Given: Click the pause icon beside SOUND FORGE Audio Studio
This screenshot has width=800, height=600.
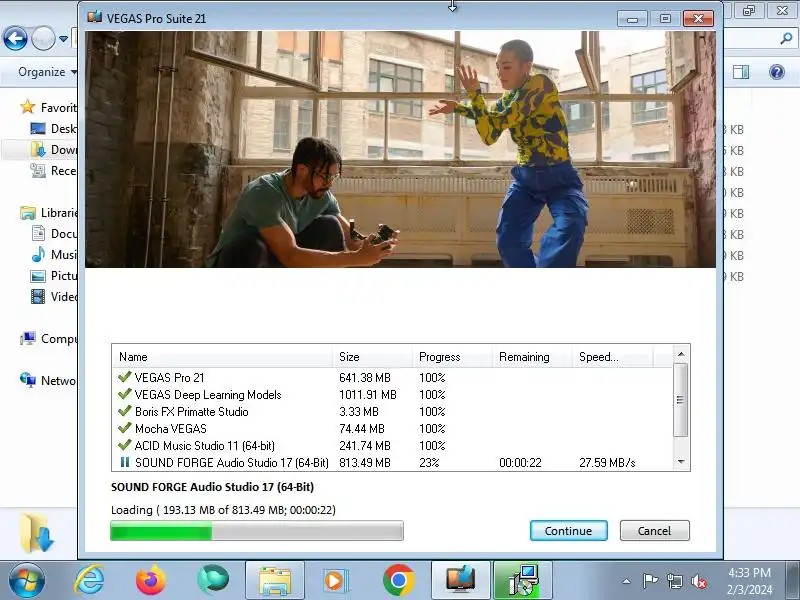Looking at the screenshot, I should point(124,462).
